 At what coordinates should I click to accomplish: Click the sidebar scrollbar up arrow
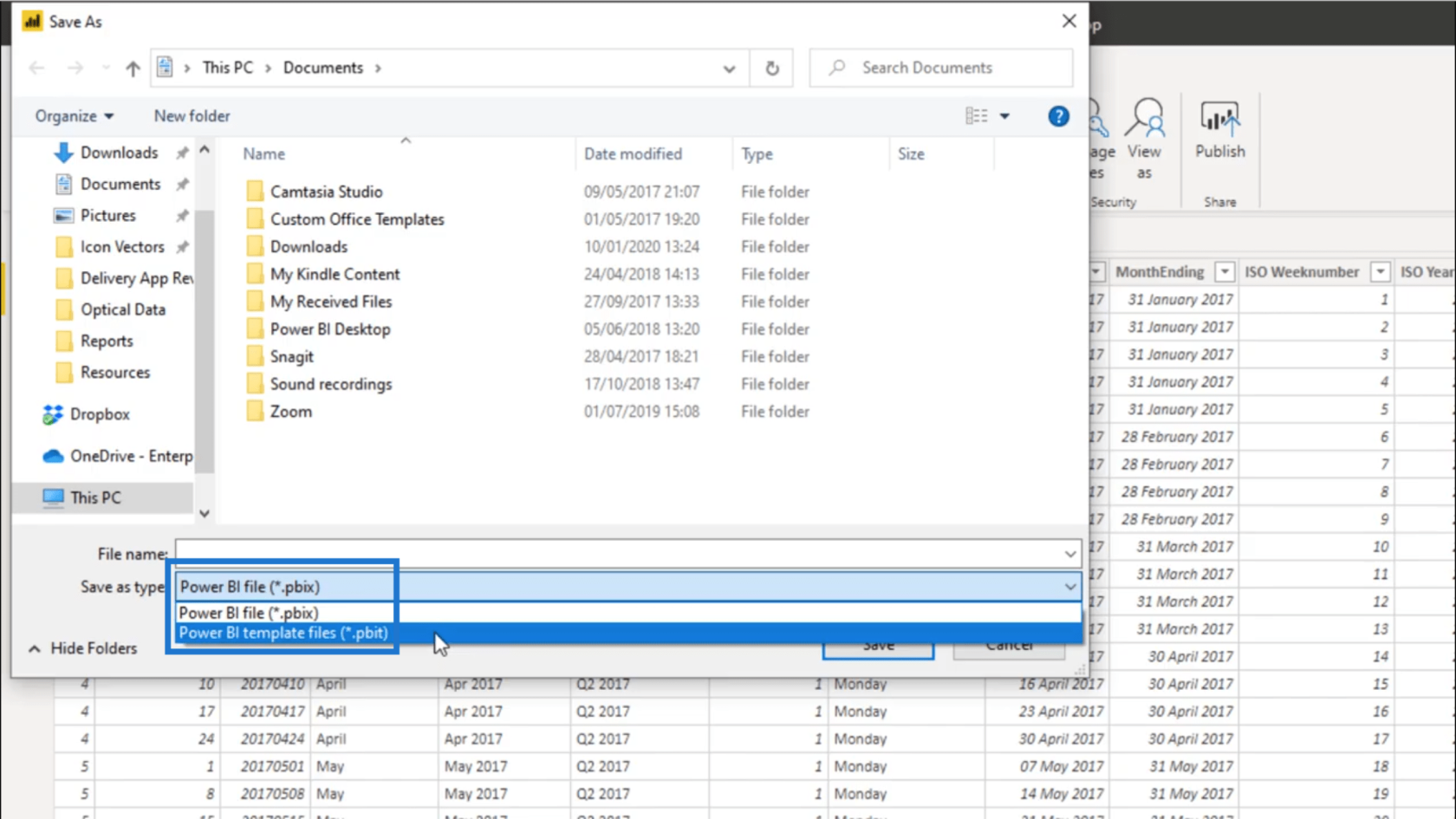pyautogui.click(x=205, y=150)
